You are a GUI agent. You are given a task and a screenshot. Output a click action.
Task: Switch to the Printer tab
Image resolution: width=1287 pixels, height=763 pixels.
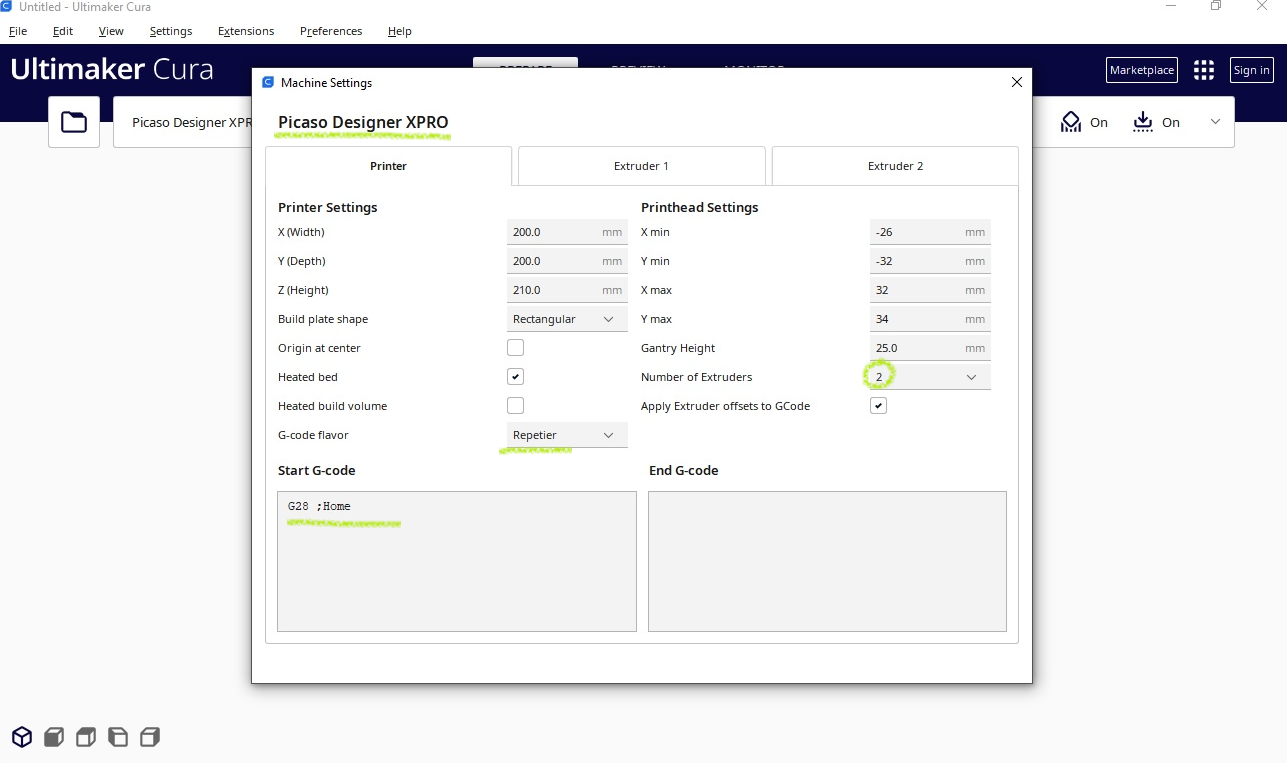tap(389, 166)
